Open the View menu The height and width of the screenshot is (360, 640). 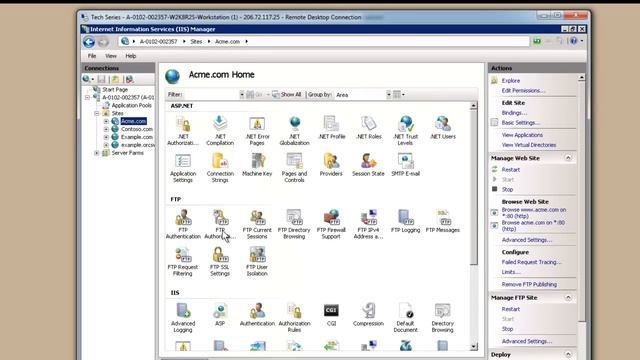click(111, 56)
